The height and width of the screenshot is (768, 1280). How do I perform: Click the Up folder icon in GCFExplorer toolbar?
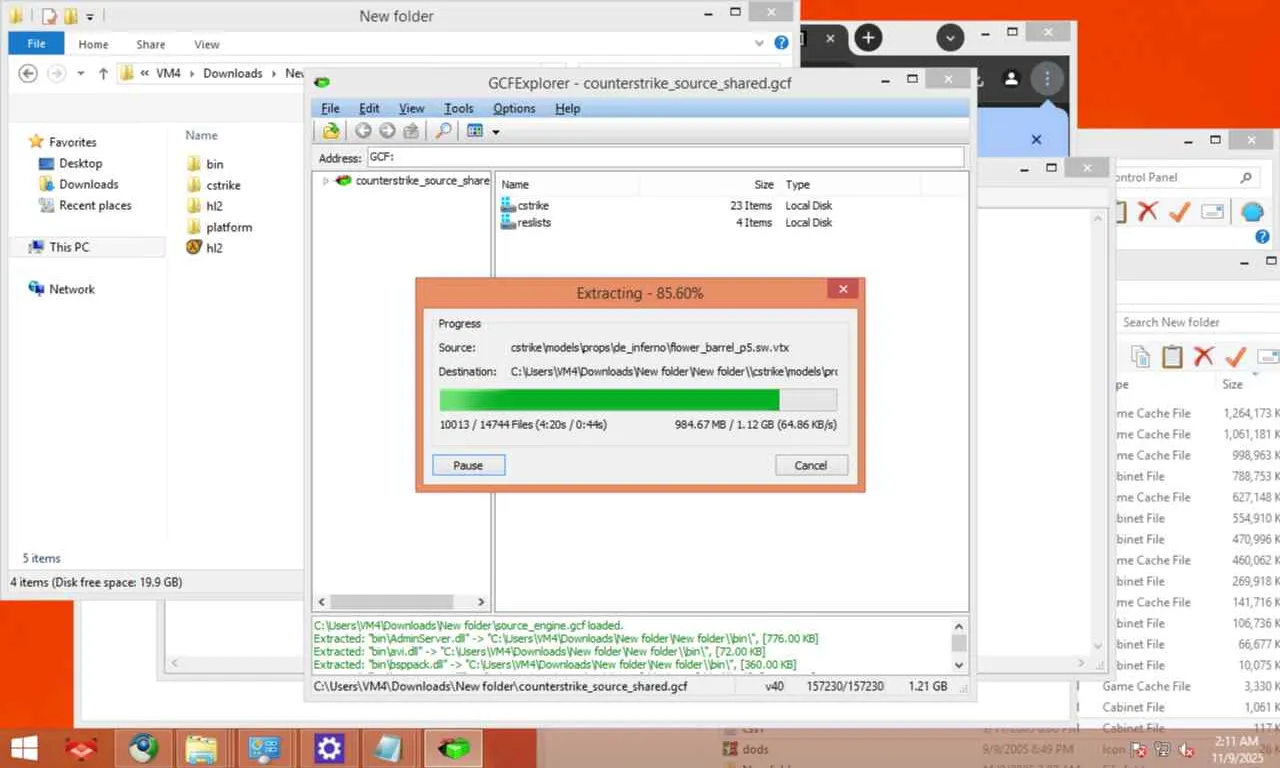click(411, 131)
